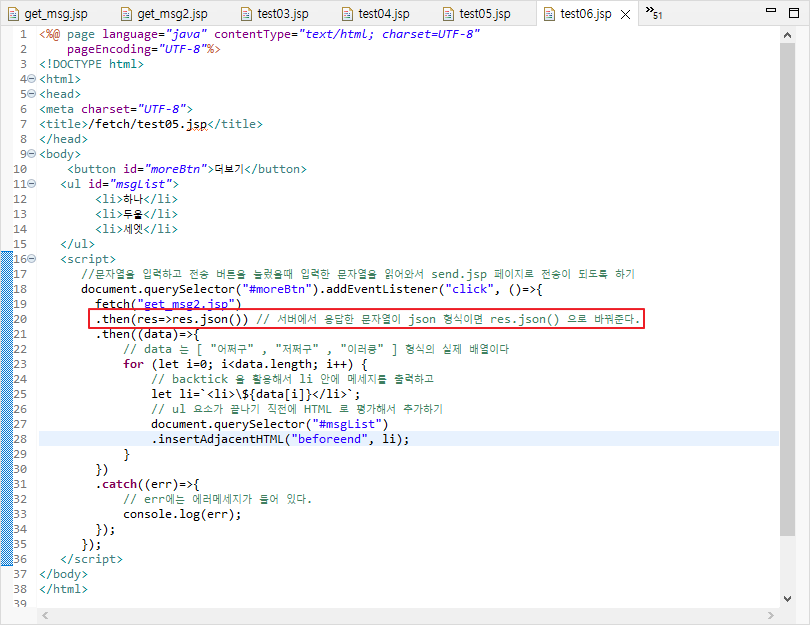
Task: Click the pageEncoding attribute on line 2
Action: click(x=109, y=49)
